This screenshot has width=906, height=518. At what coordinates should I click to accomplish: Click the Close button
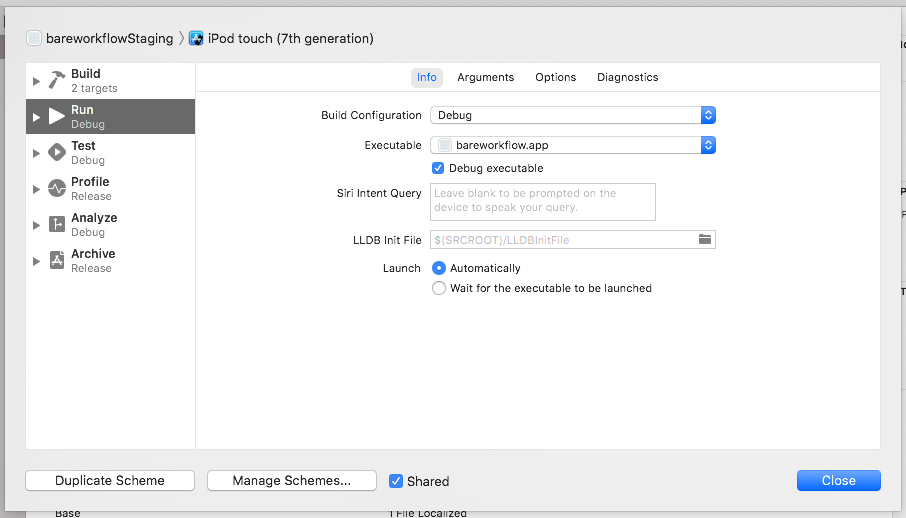(838, 480)
